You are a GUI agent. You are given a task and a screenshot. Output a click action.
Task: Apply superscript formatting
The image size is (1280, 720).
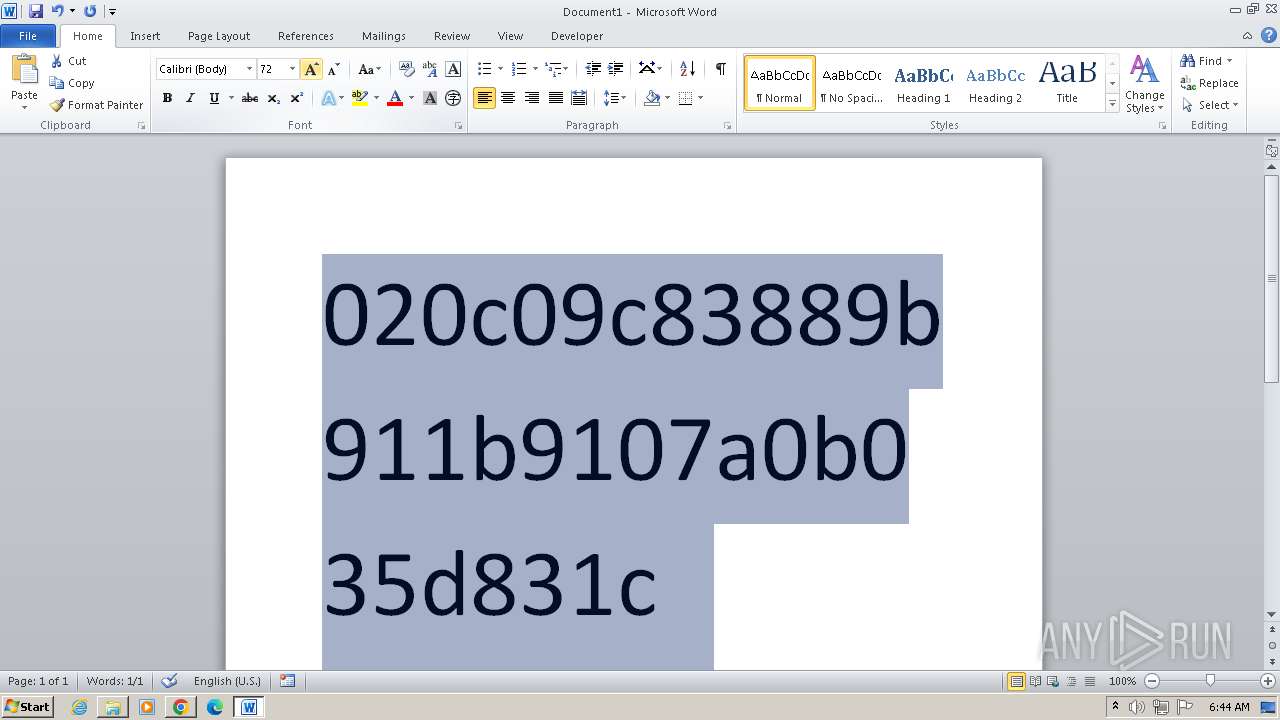coord(297,98)
